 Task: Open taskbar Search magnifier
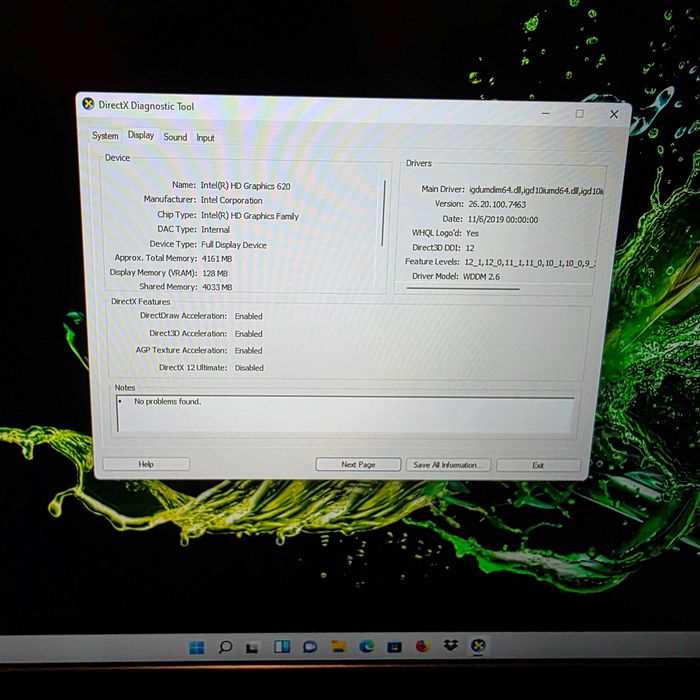tap(225, 646)
